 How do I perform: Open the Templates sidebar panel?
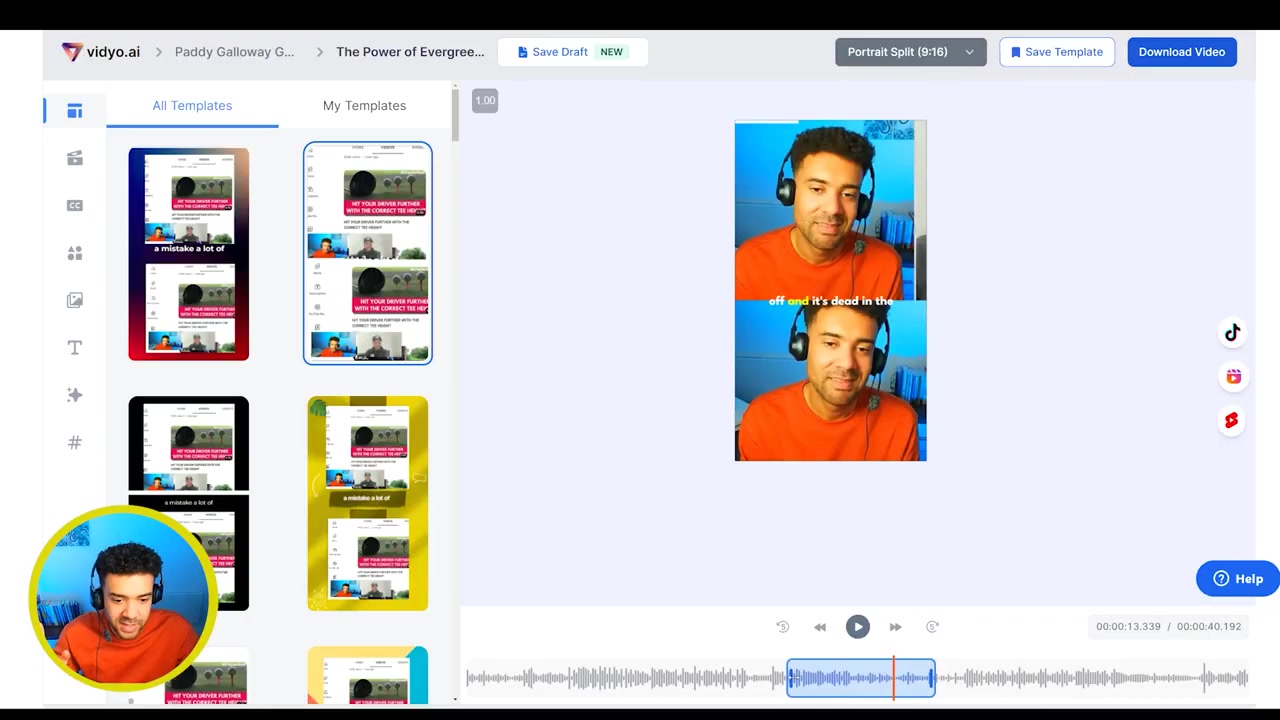[x=75, y=111]
